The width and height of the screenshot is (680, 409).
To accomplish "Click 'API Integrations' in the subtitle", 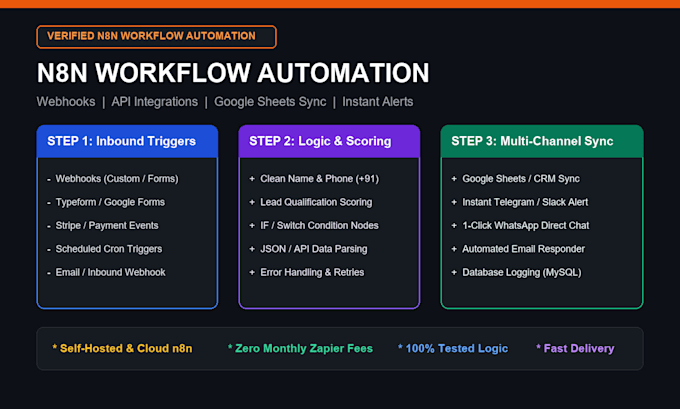I will pyautogui.click(x=154, y=102).
